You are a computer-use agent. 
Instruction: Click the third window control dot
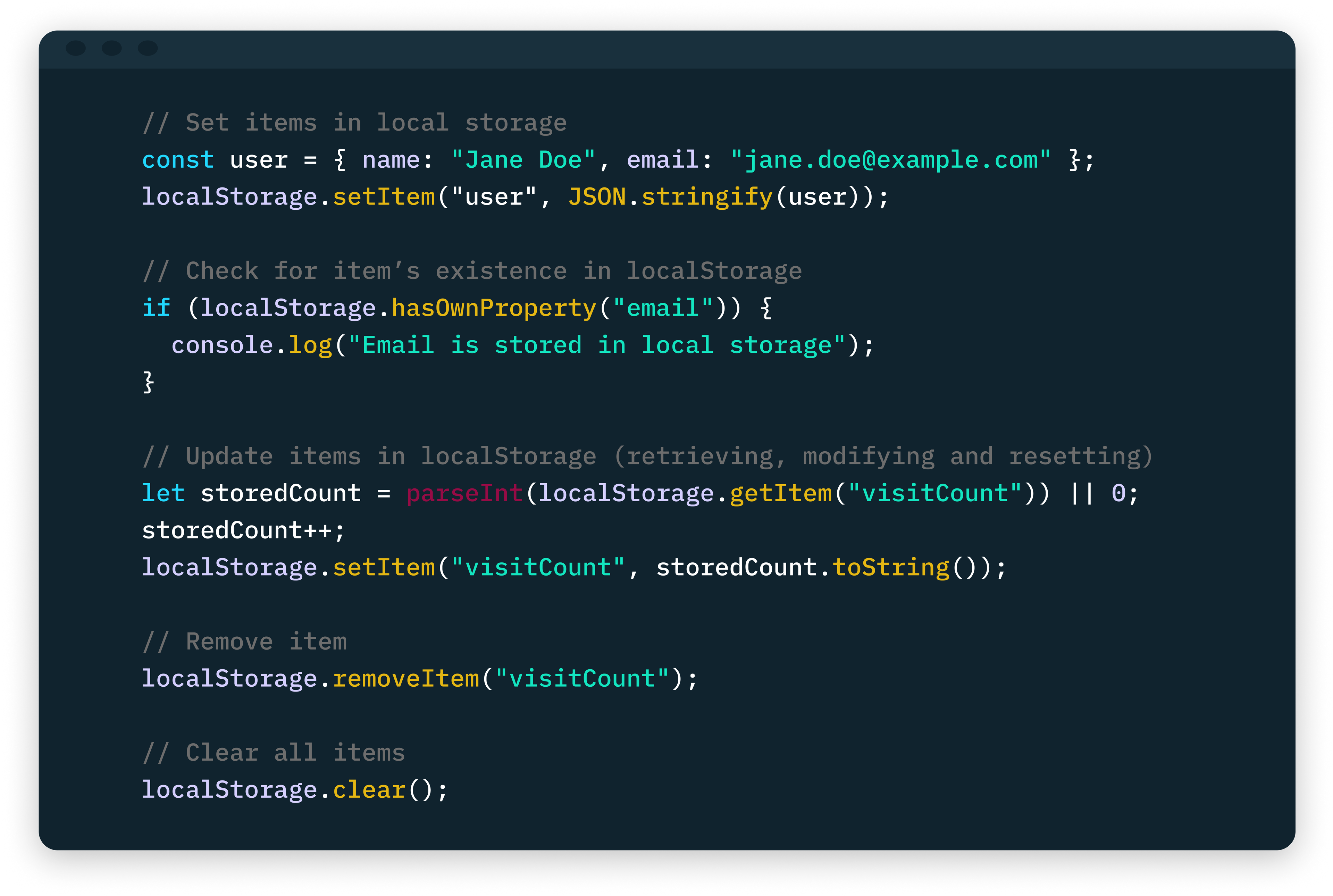tap(148, 48)
